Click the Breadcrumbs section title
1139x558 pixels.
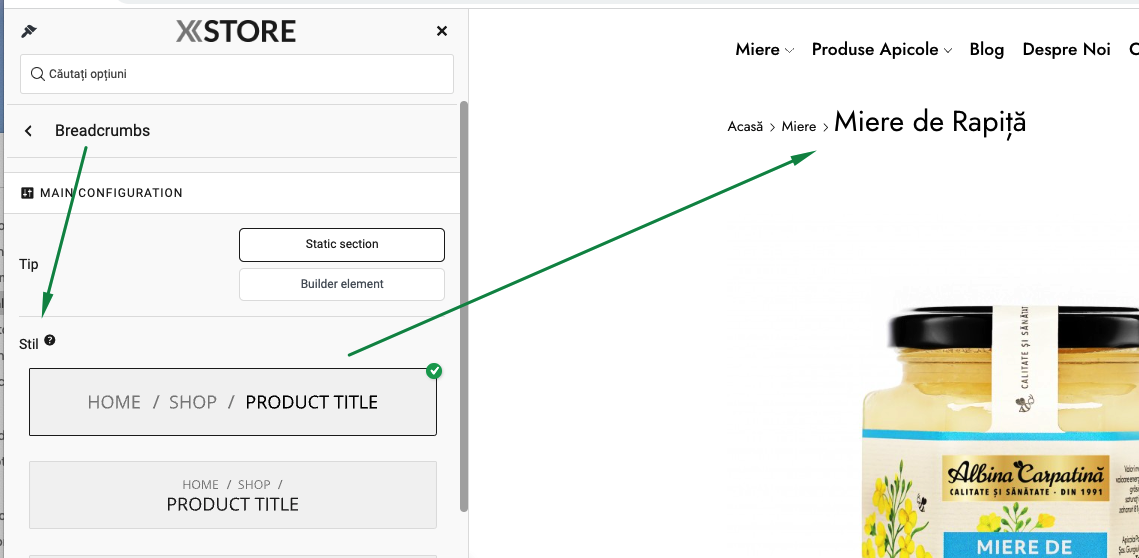coord(102,131)
